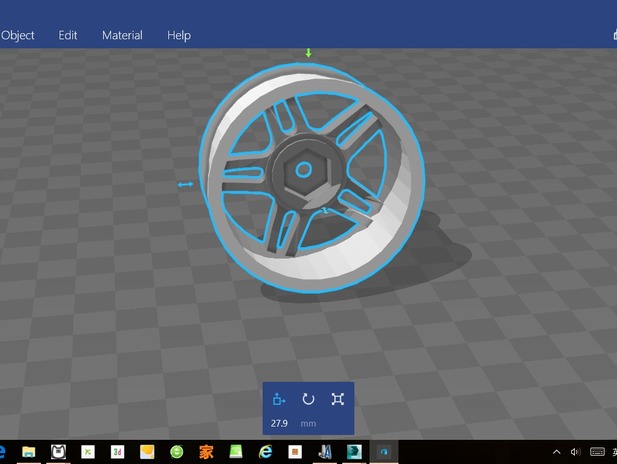Open the volume control in system tray

[575, 452]
